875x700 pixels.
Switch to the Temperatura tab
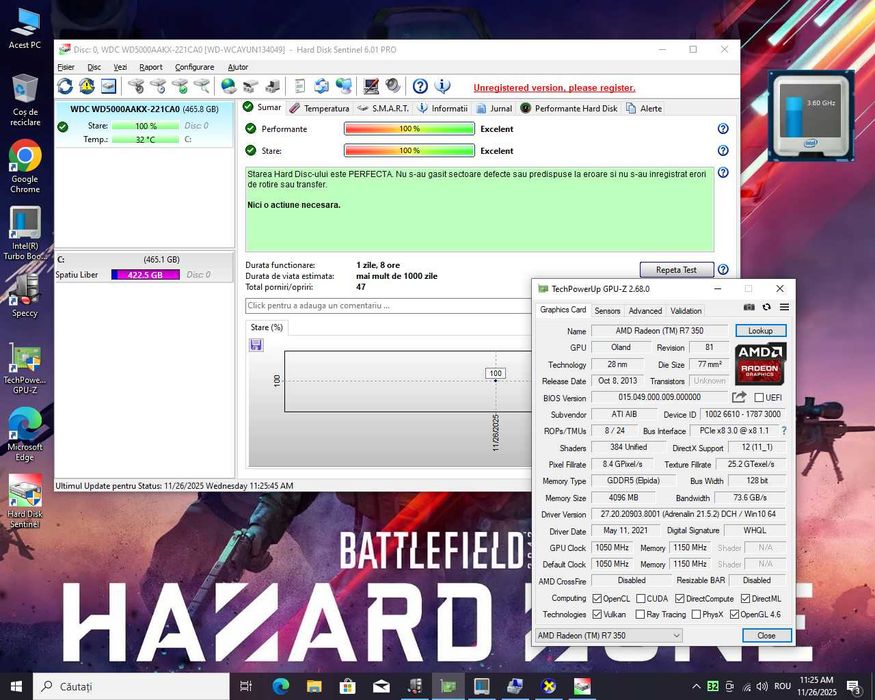pyautogui.click(x=320, y=108)
